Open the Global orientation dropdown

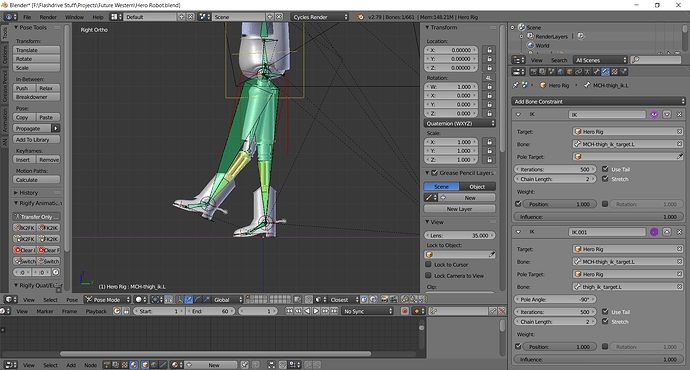pos(228,300)
